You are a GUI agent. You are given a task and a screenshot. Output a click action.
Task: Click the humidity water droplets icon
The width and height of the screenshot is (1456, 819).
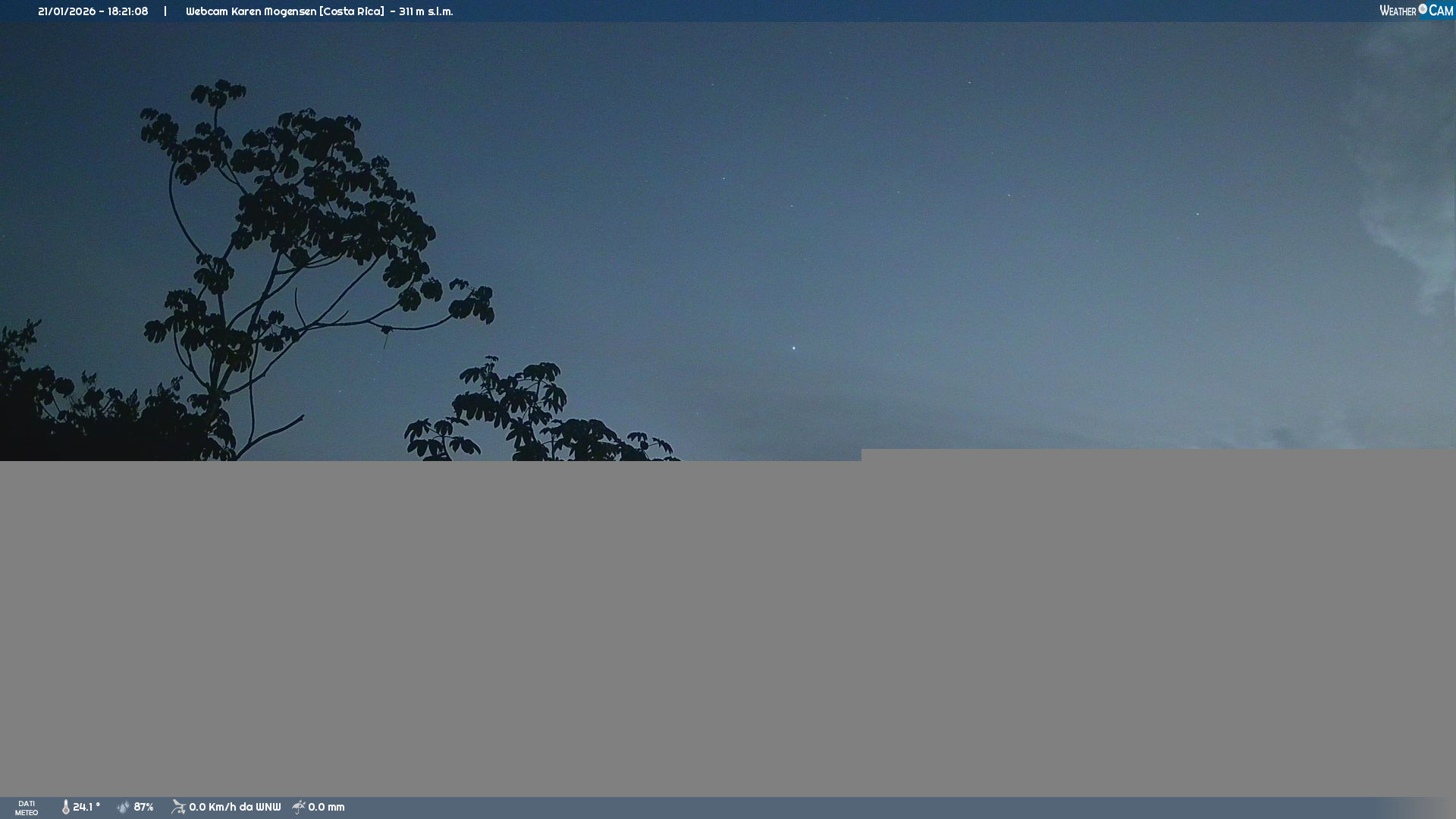click(x=124, y=808)
